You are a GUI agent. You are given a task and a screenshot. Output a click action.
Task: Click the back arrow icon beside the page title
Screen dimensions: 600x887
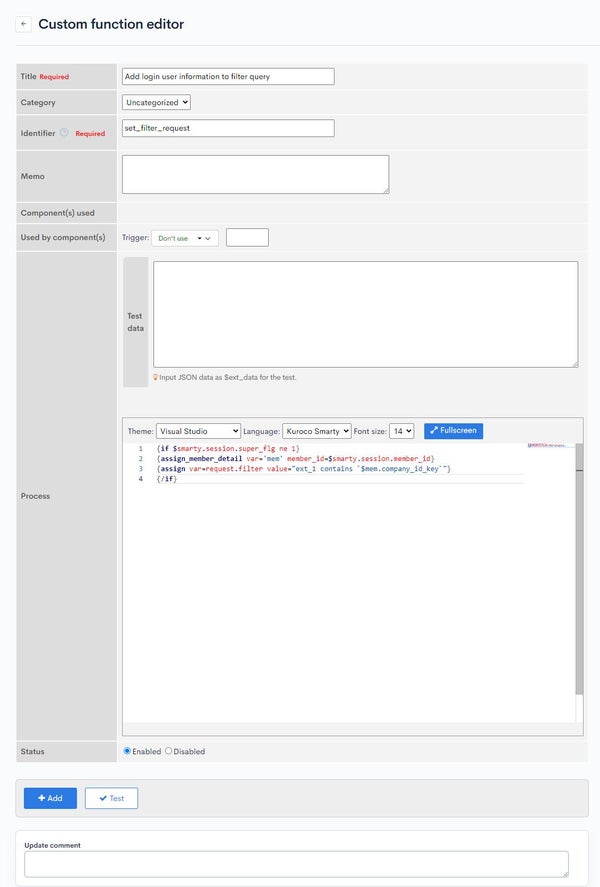click(x=23, y=24)
